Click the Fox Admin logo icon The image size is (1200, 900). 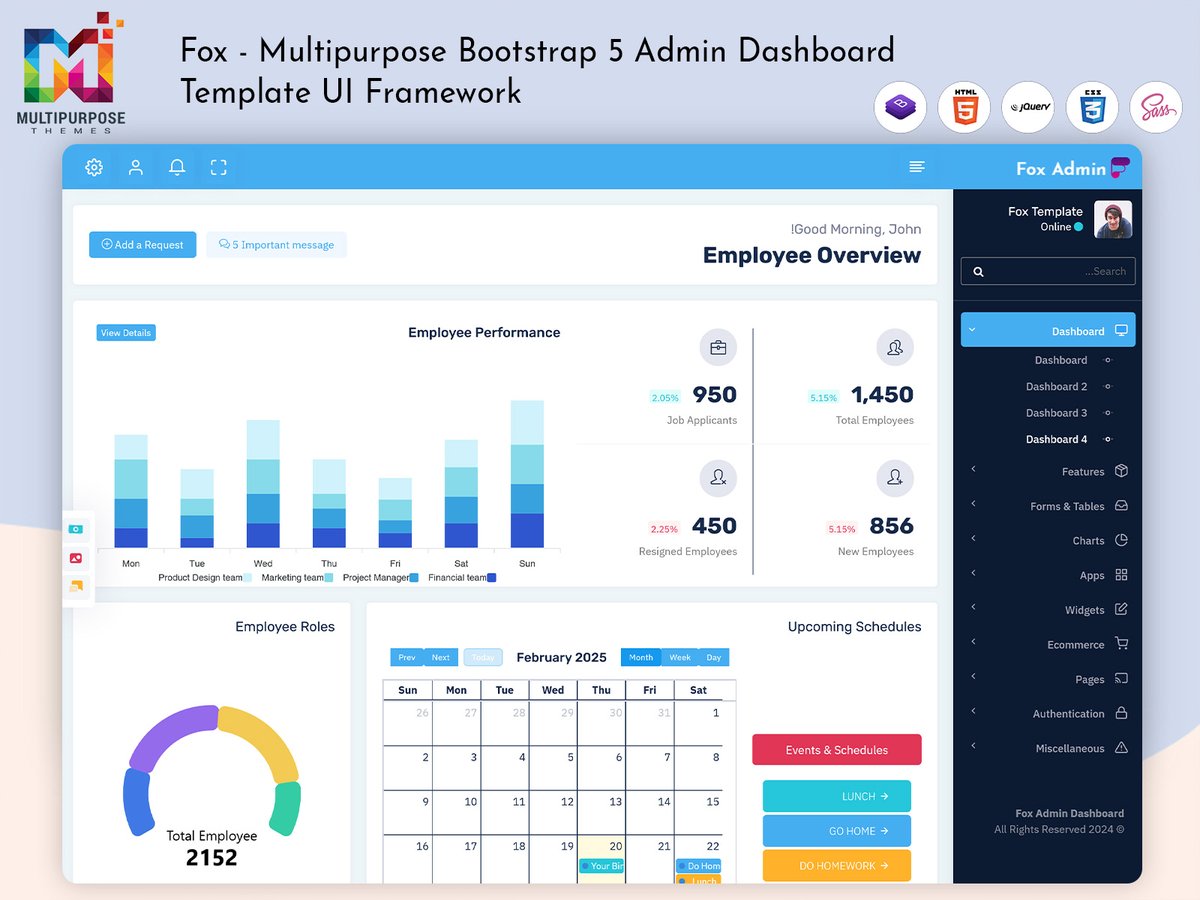click(1120, 167)
